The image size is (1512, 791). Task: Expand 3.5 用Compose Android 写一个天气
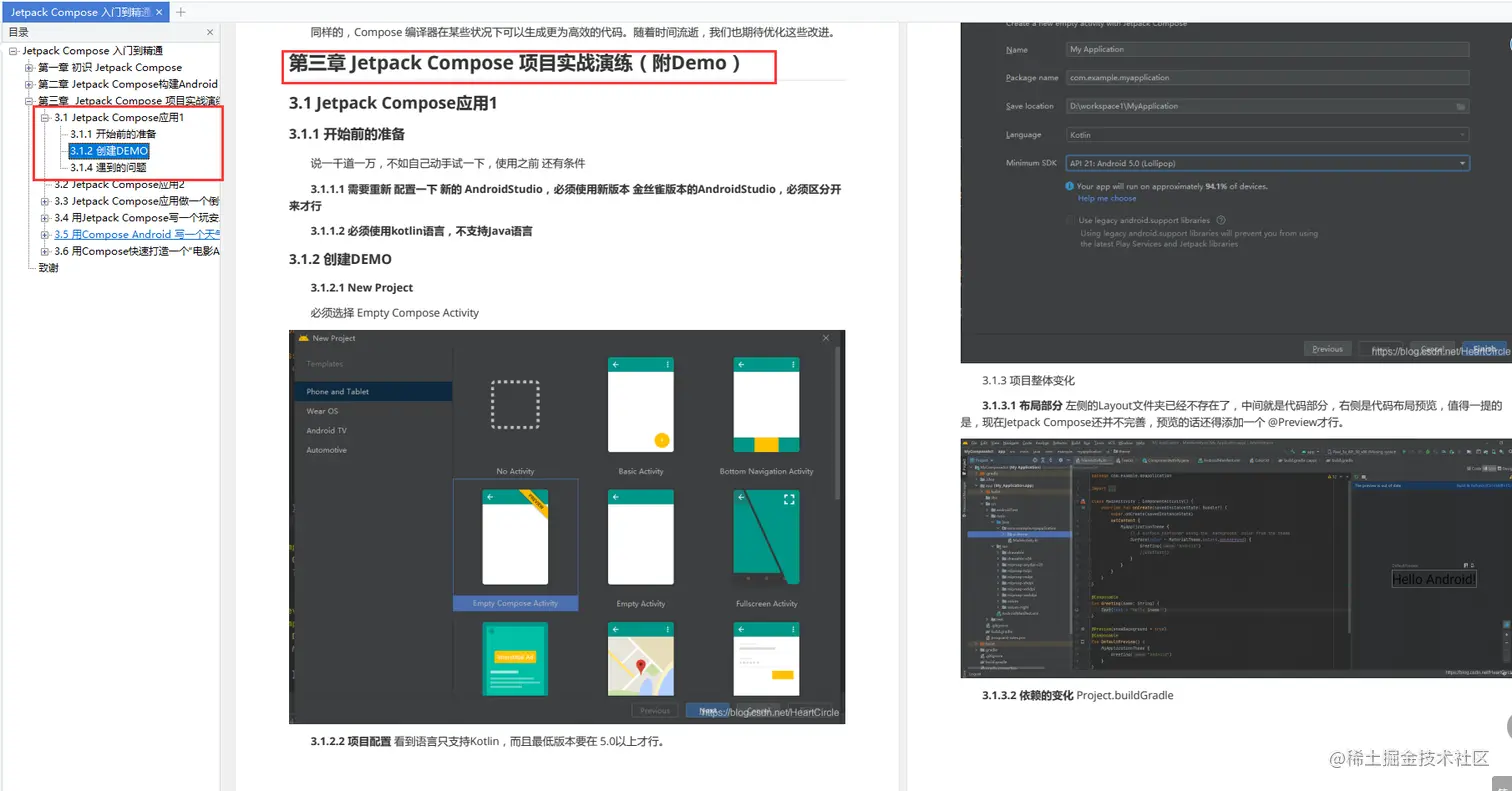[x=45, y=235]
